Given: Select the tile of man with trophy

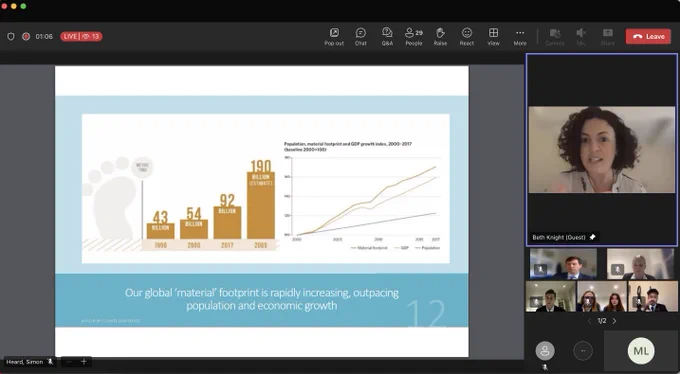Looking at the screenshot, I should click(x=653, y=296).
